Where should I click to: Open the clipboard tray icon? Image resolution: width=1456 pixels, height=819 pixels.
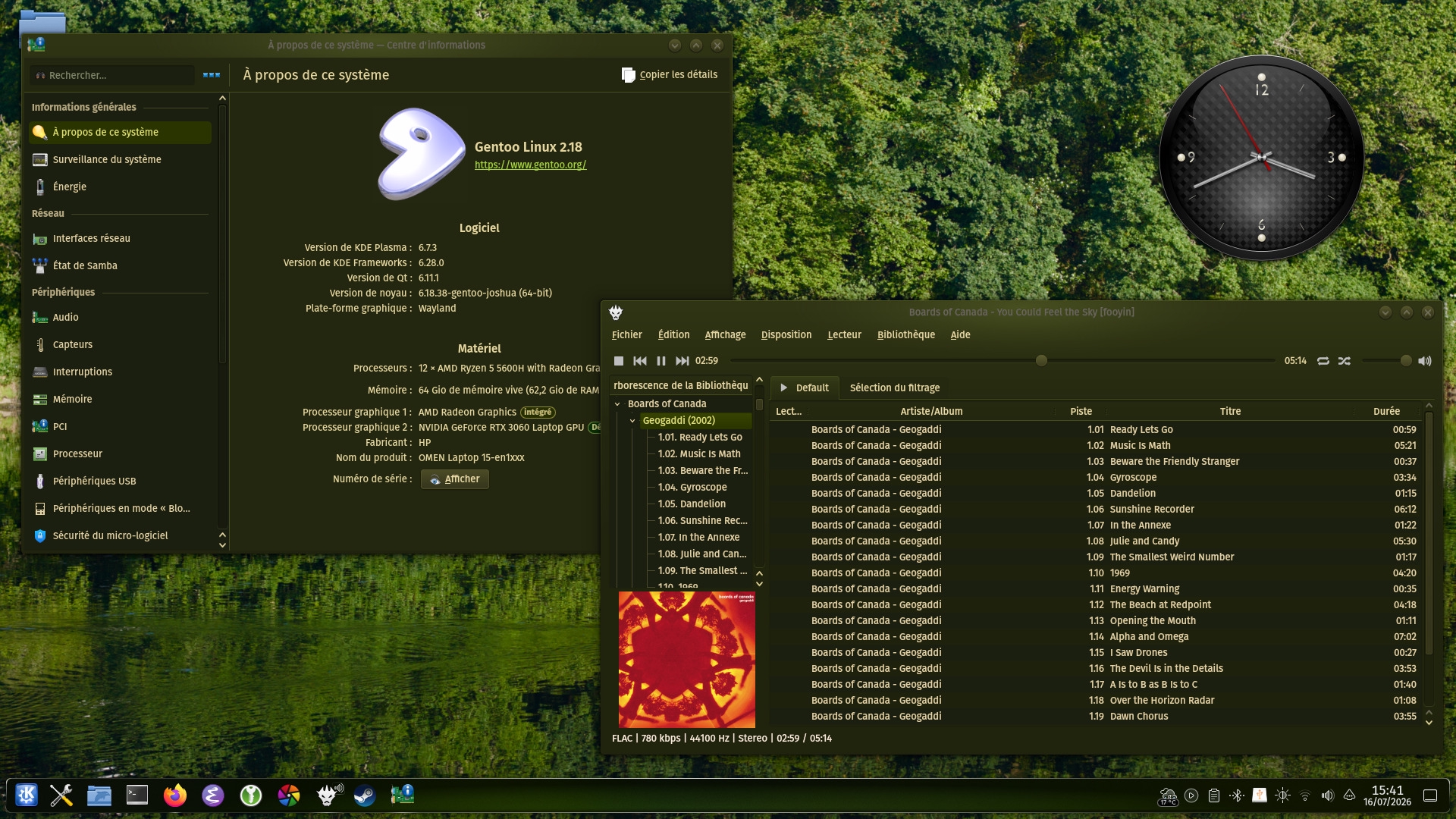(1214, 795)
